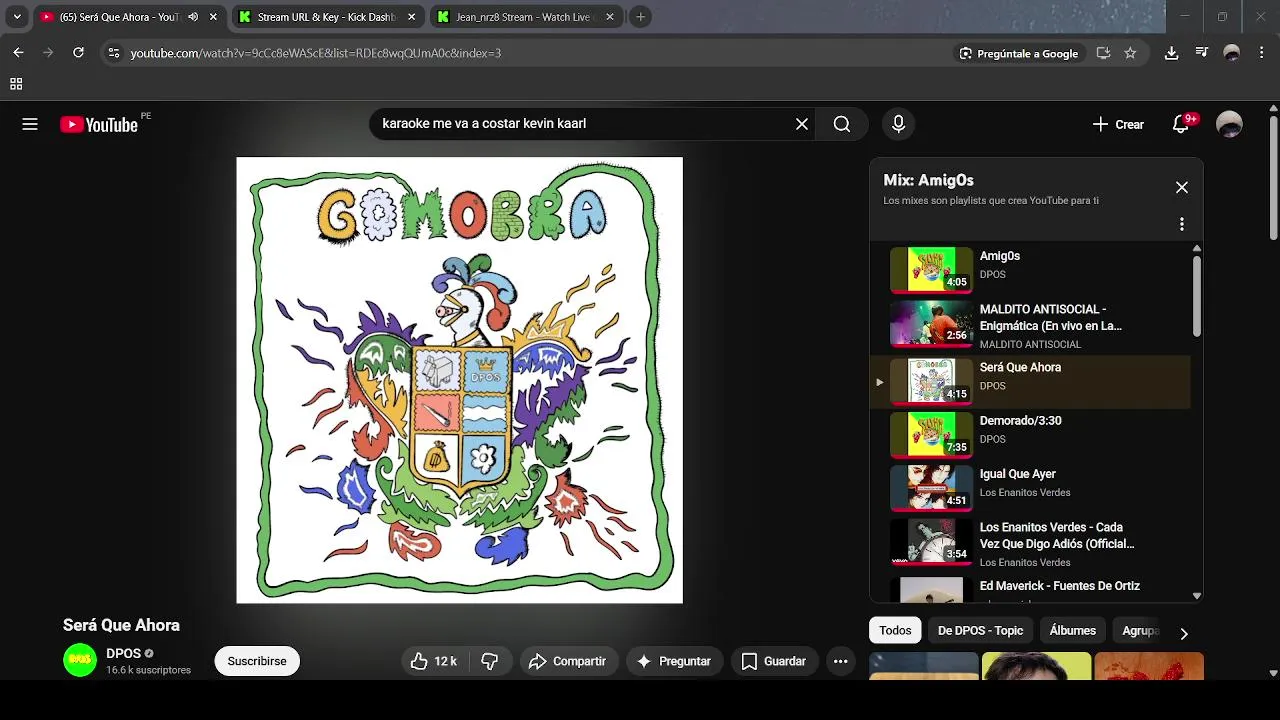
Task: Bookmark this page with the star
Action: click(1130, 53)
